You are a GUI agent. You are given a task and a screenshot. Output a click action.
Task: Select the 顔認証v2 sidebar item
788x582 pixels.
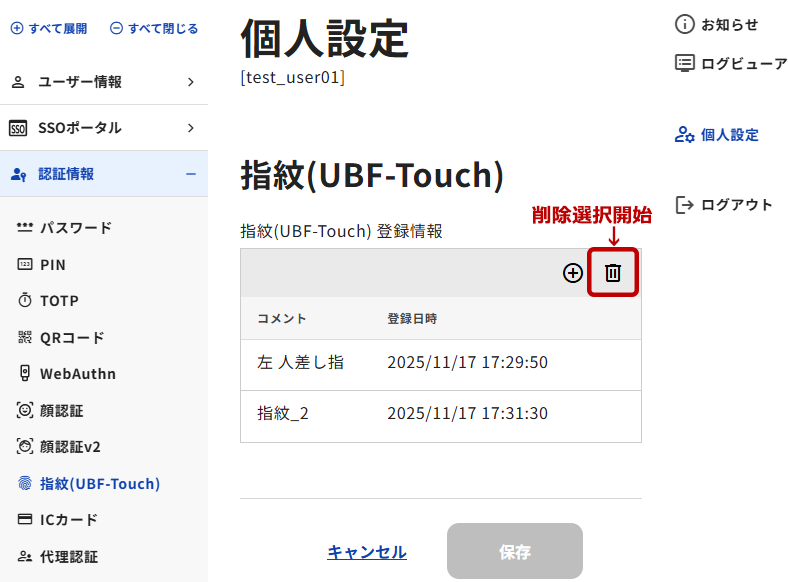[x=69, y=447]
